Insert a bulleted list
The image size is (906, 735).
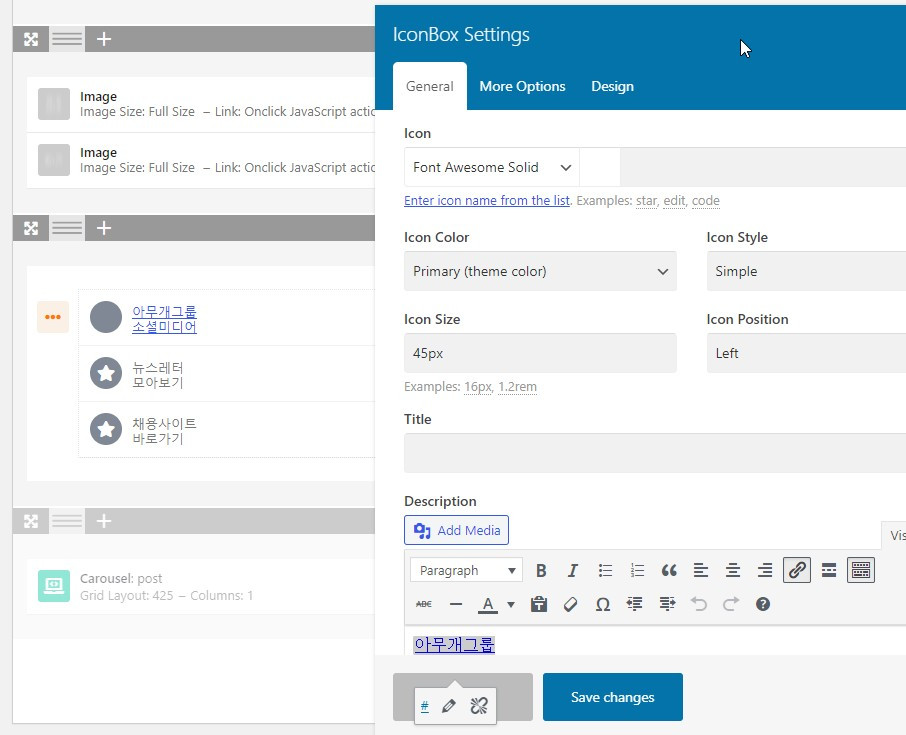point(605,570)
